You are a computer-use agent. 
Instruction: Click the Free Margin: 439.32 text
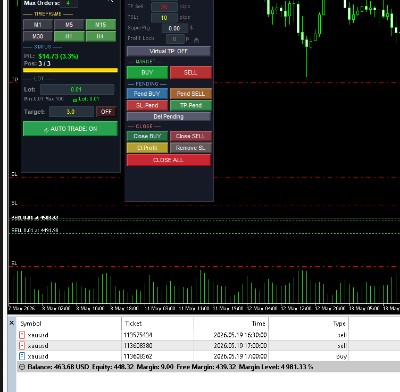[205, 367]
